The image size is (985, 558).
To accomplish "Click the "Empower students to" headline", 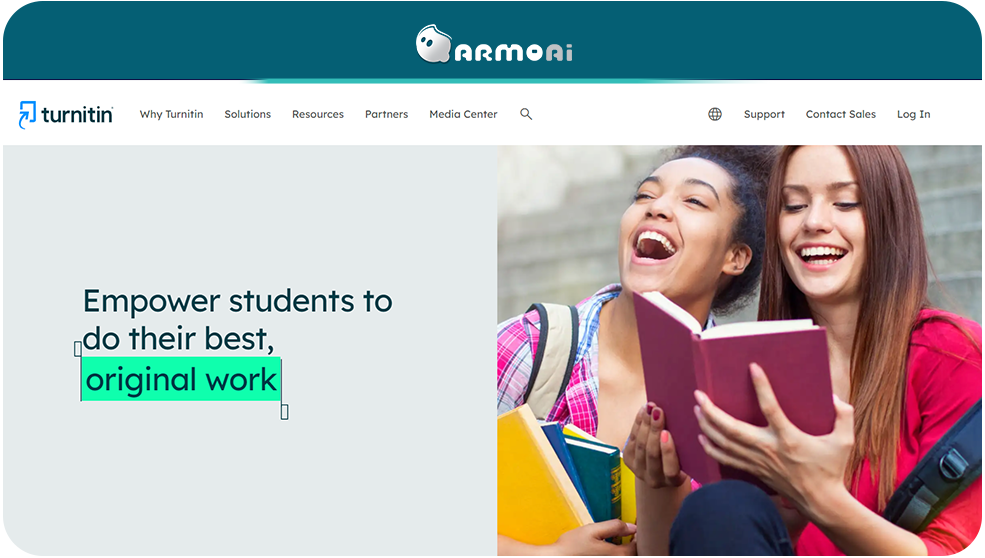I will tap(237, 301).
